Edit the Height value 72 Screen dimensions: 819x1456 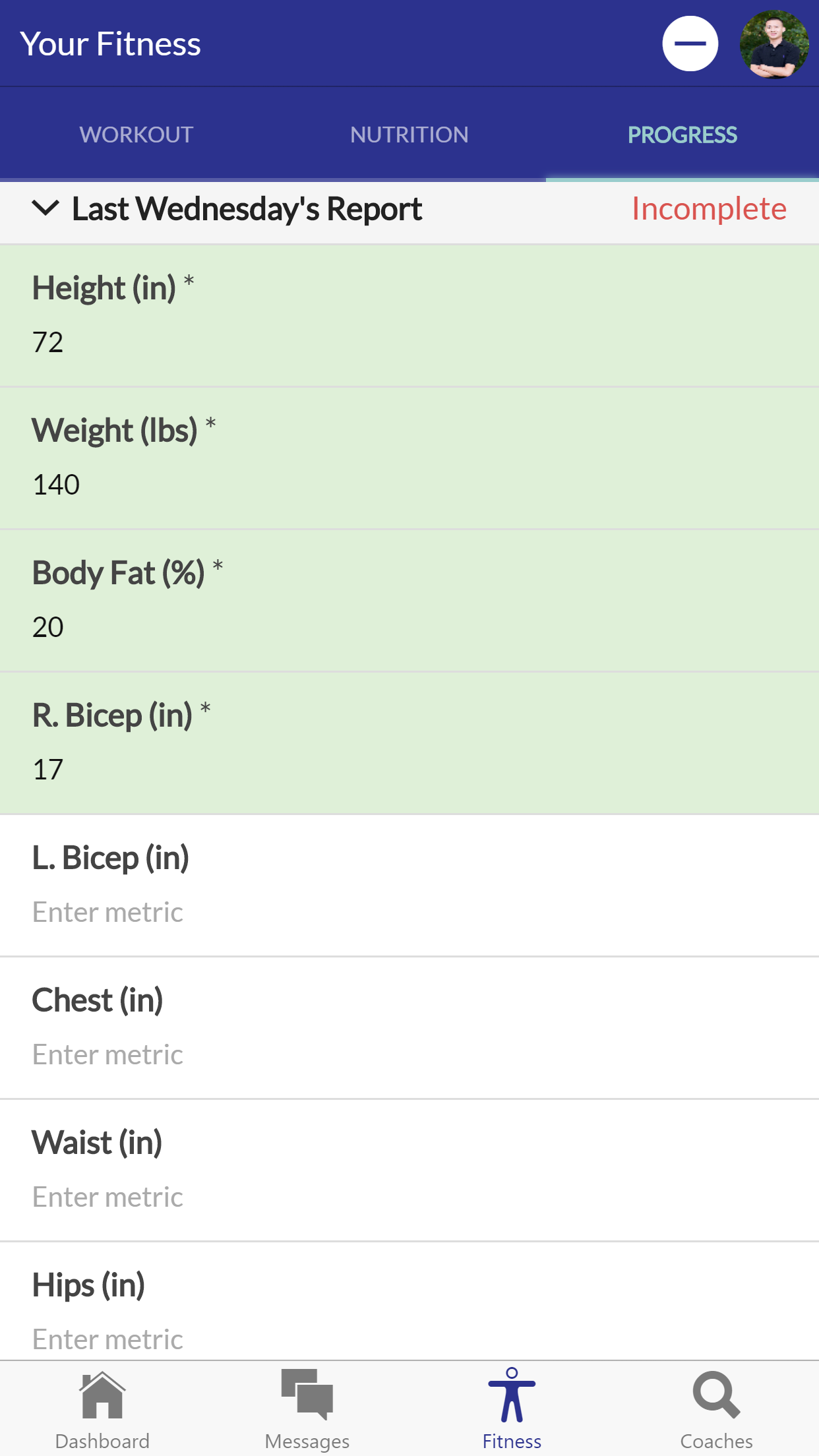coord(49,342)
